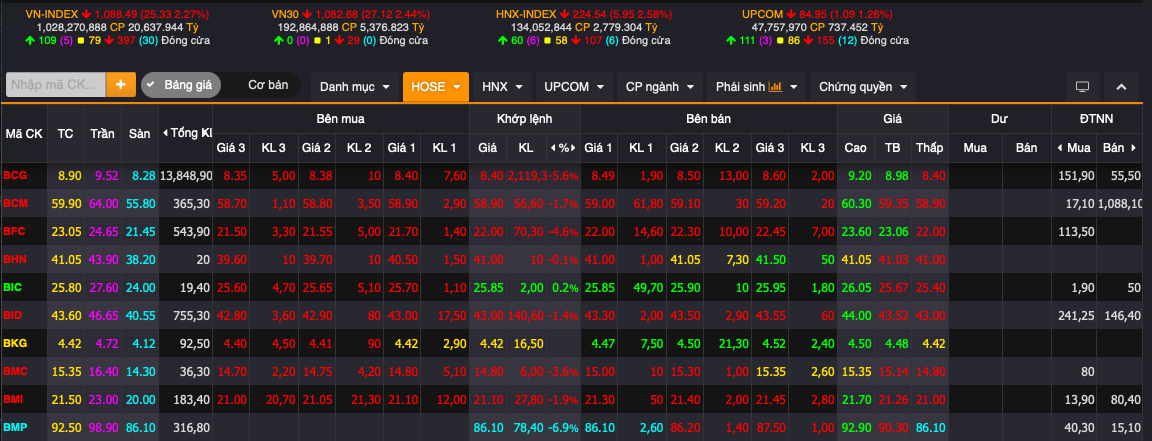The height and width of the screenshot is (441, 1152).
Task: Click BCM ceiling price 64.00
Action: tap(103, 204)
